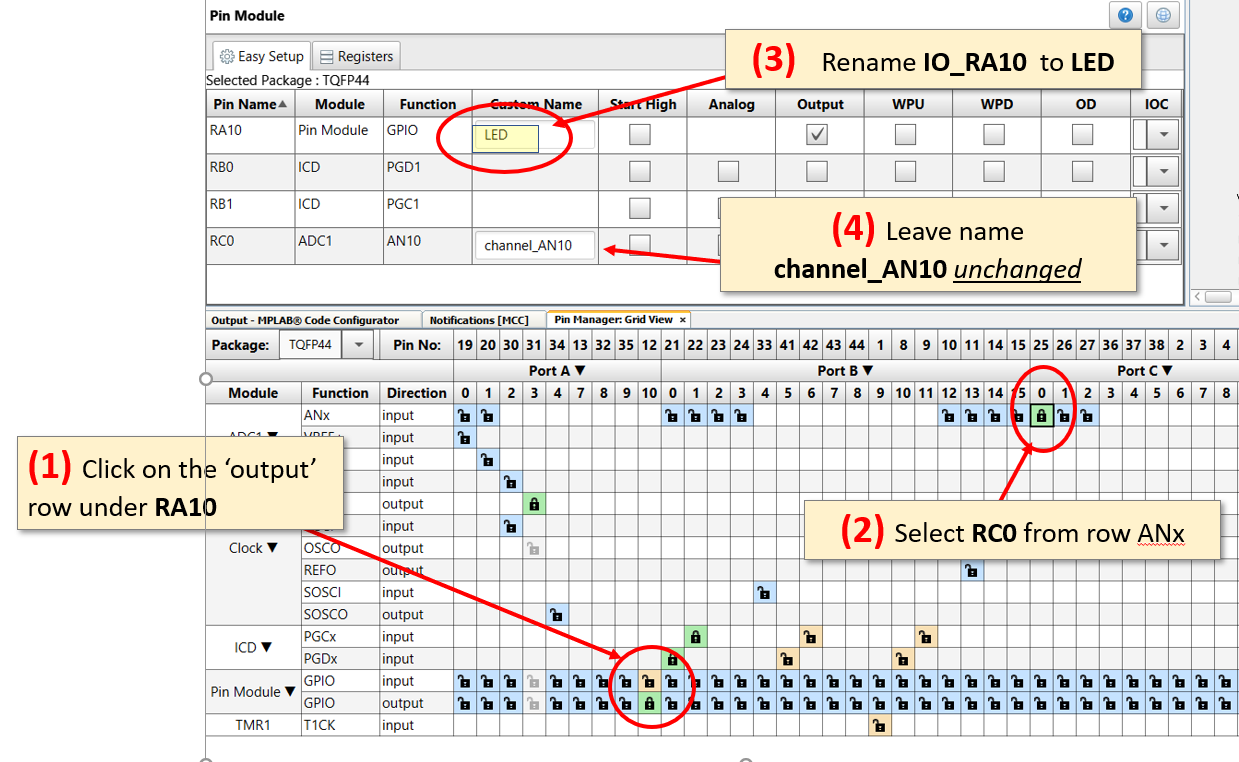Image resolution: width=1239 pixels, height=762 pixels.
Task: Open the Package TQFP44 dropdown
Action: point(357,345)
